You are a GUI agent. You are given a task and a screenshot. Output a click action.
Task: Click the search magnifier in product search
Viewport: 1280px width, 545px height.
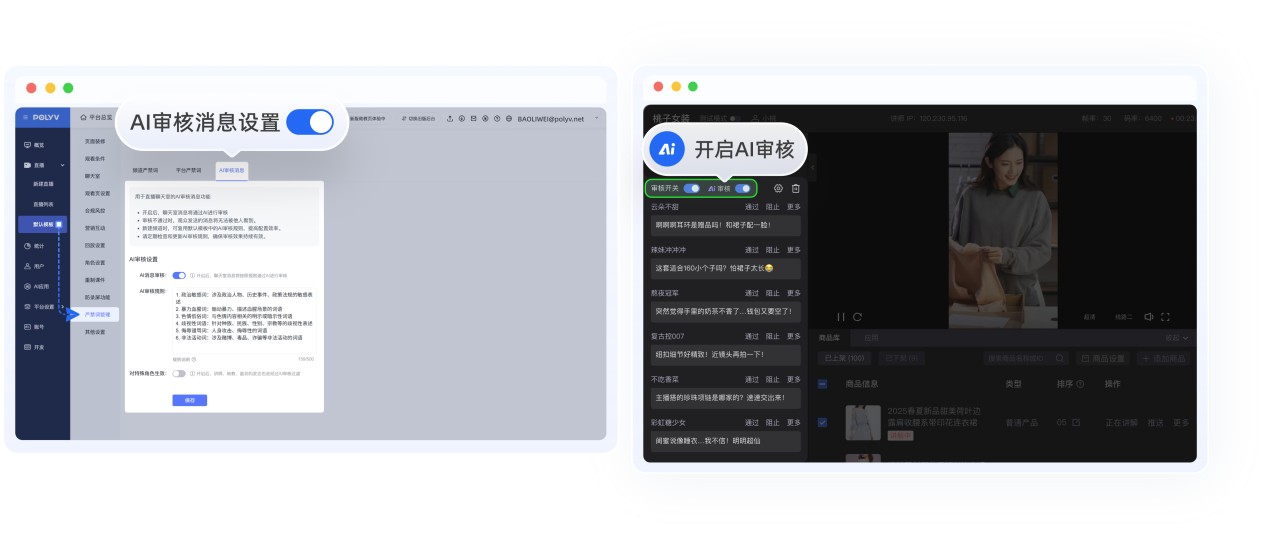1059,358
